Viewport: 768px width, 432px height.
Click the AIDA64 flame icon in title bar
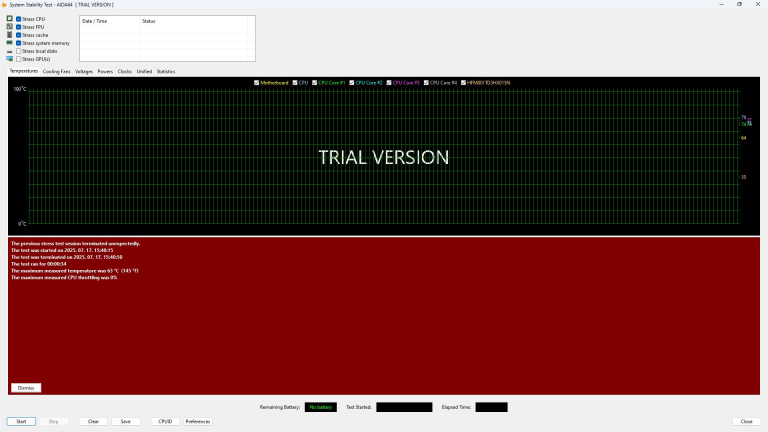(4, 4)
